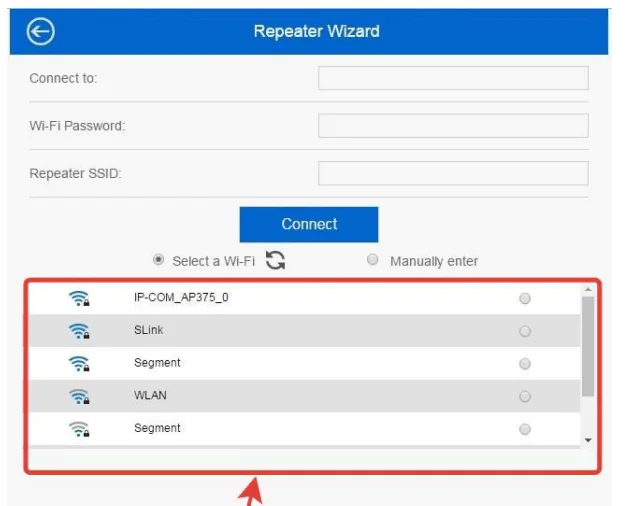Focus the Wi-Fi Password field

[x=453, y=126]
